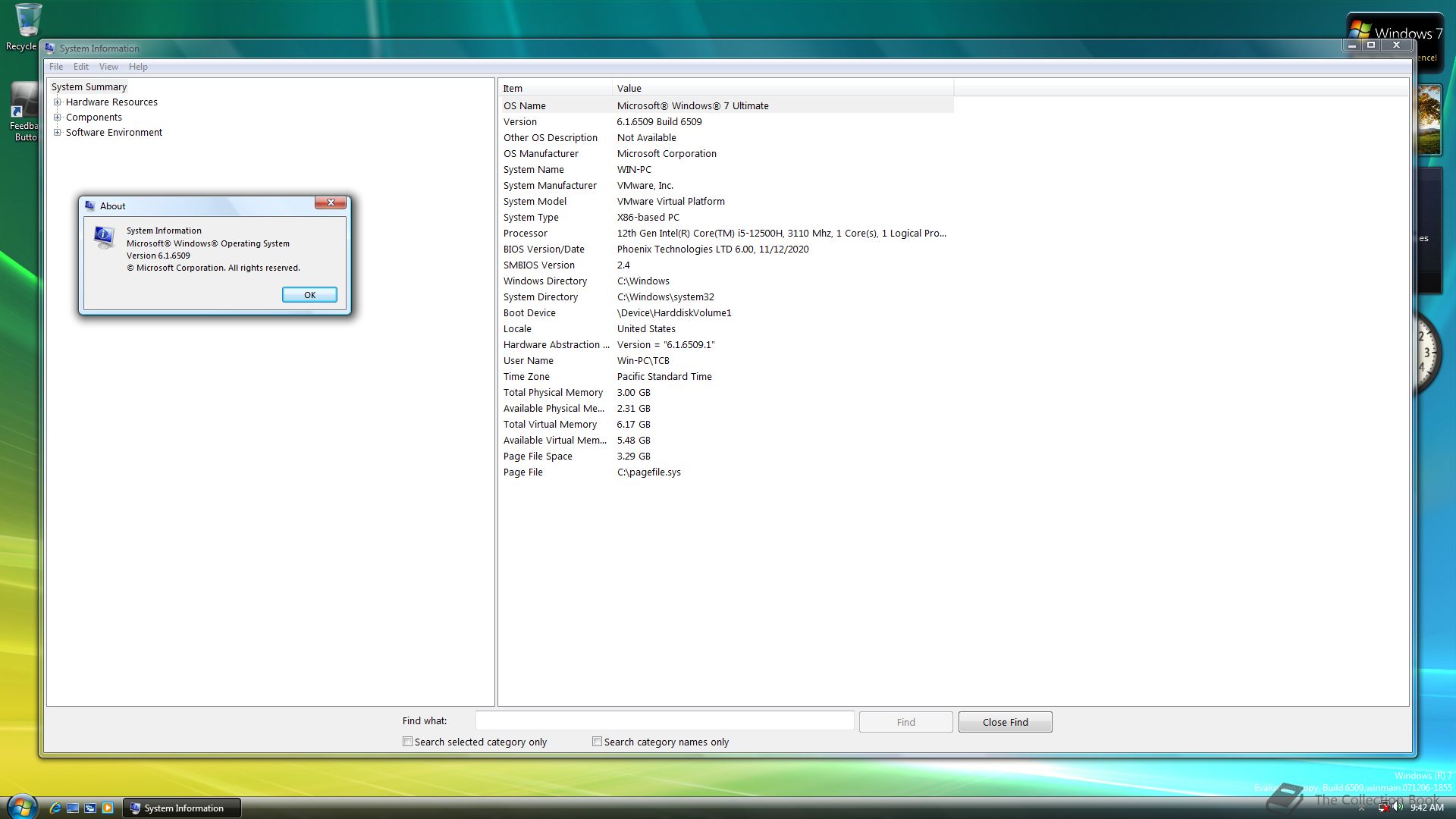
Task: Click the About dialog title icon
Action: 90,206
